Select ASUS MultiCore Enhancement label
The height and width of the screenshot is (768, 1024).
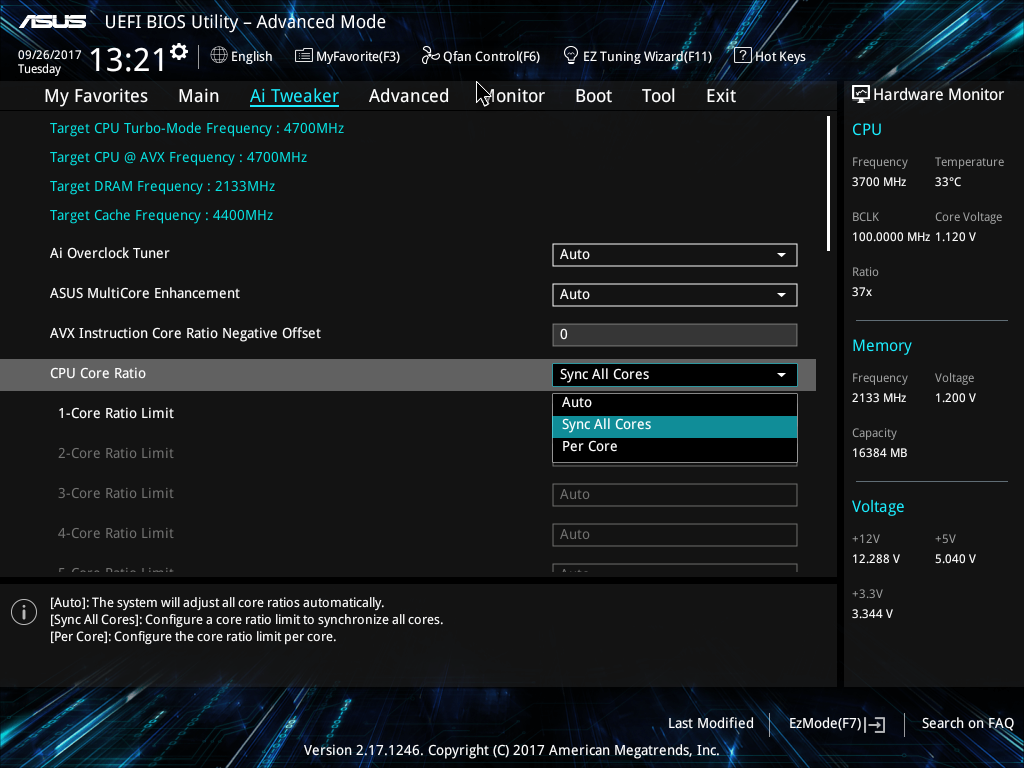[x=145, y=293]
